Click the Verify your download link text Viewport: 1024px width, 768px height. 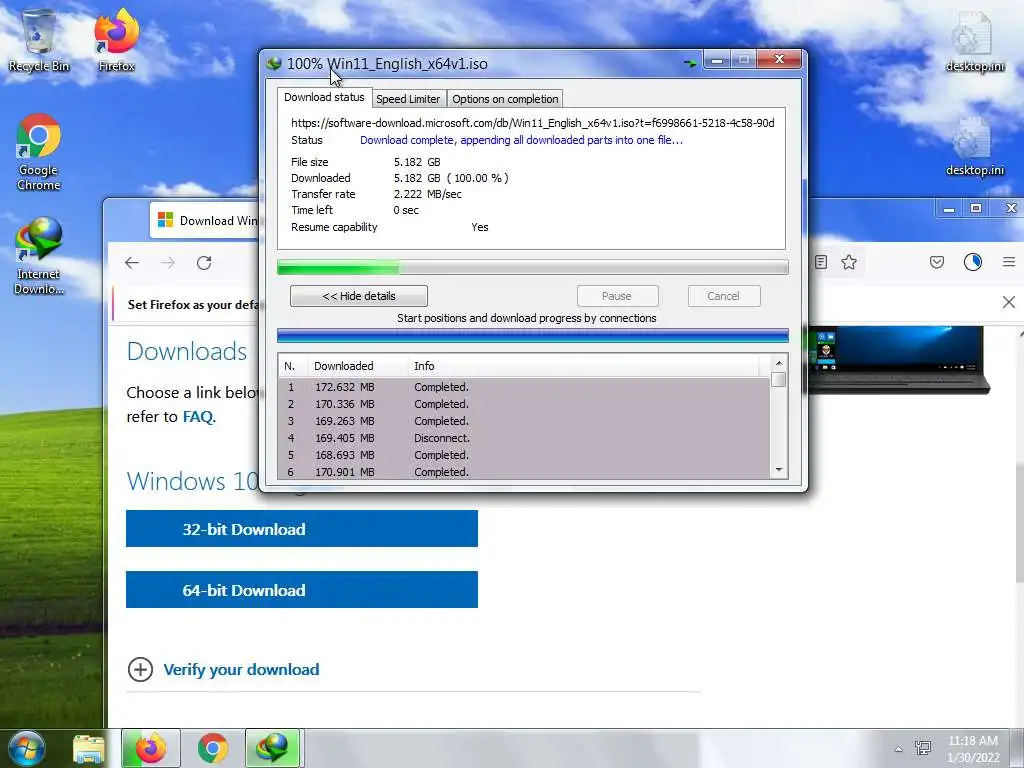tap(241, 669)
